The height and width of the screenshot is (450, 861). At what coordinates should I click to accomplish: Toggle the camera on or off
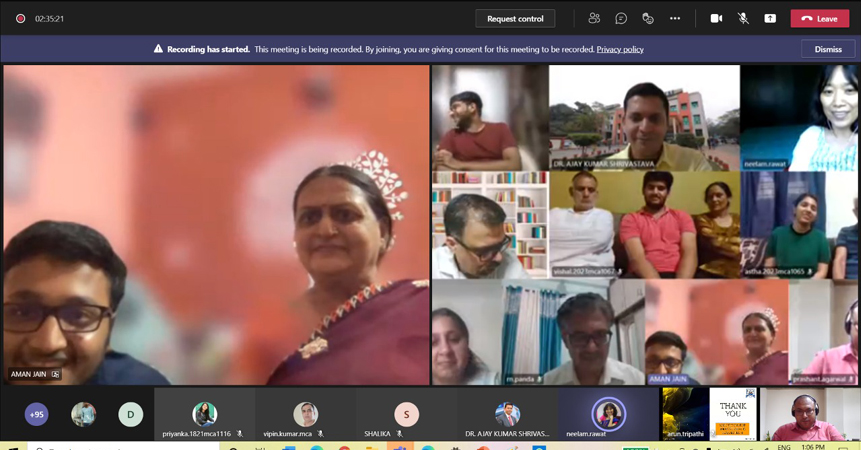[716, 18]
